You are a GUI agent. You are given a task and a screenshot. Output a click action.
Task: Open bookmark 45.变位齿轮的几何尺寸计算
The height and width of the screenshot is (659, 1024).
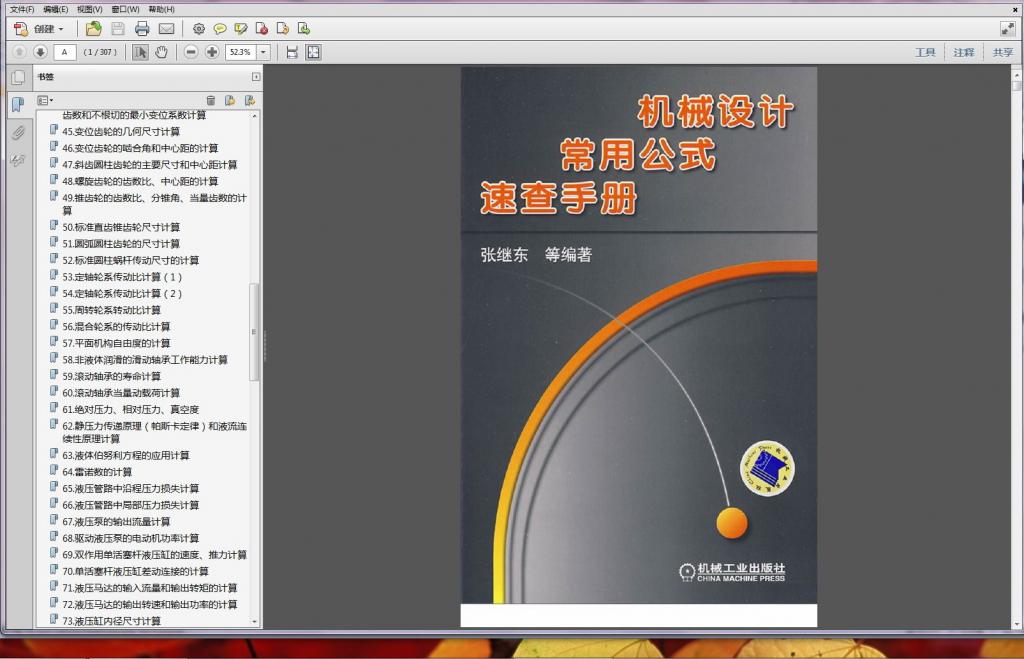click(121, 131)
